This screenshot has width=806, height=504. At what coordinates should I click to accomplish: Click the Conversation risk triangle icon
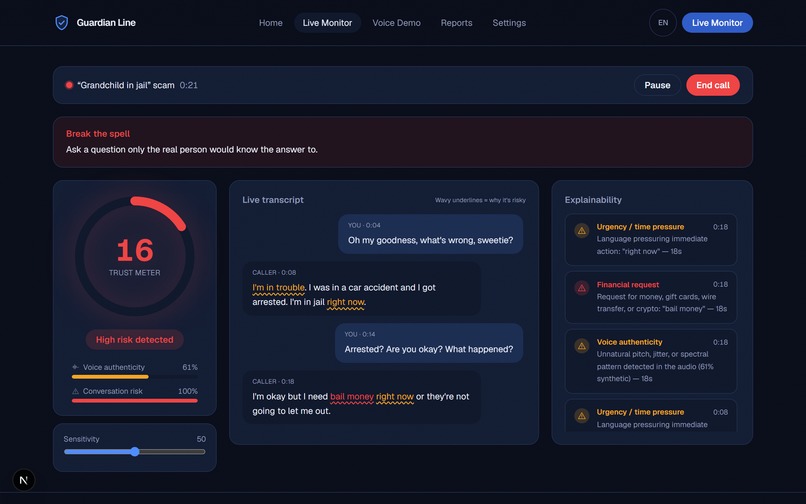pos(76,391)
